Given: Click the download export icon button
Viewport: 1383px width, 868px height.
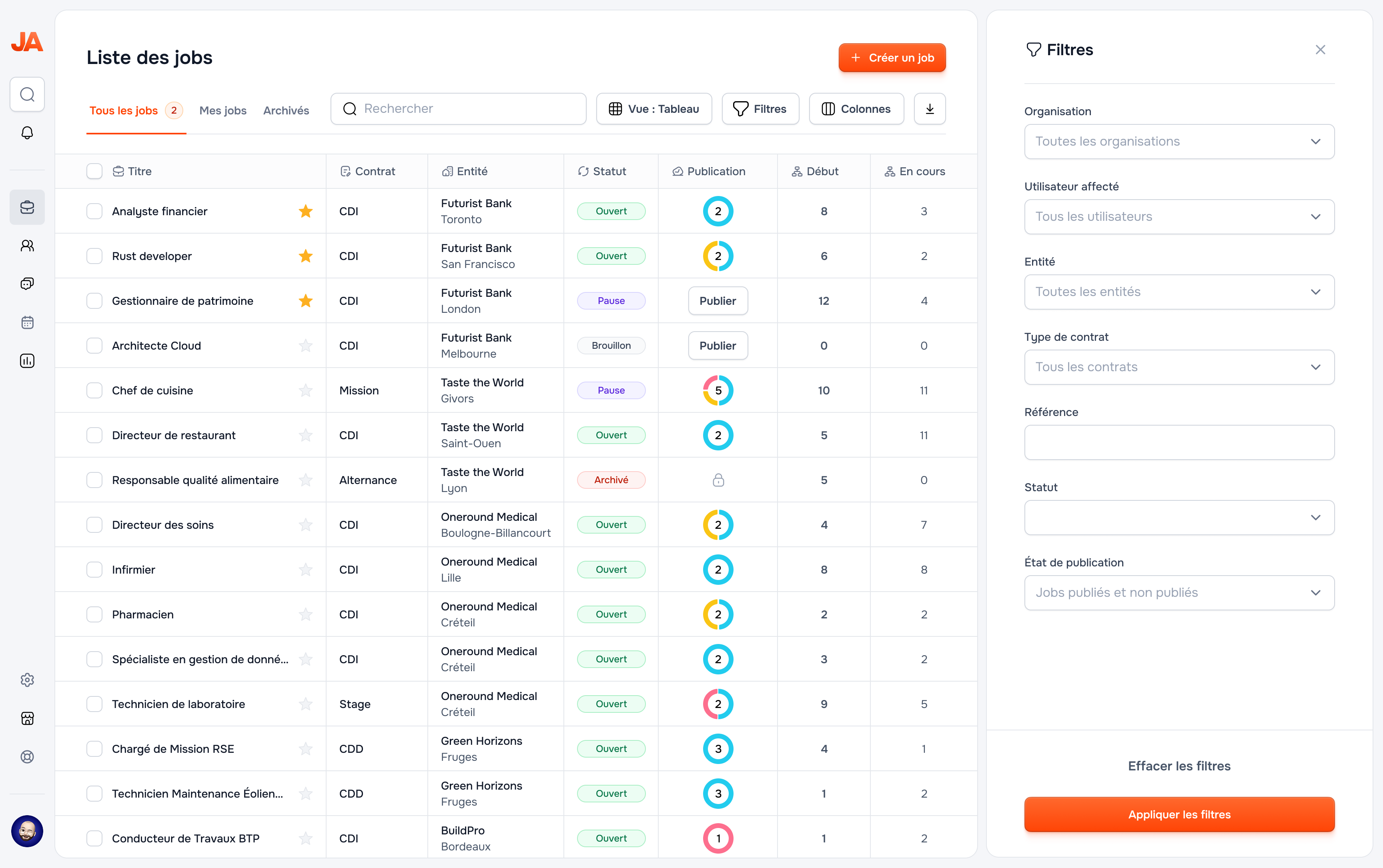Looking at the screenshot, I should point(929,108).
